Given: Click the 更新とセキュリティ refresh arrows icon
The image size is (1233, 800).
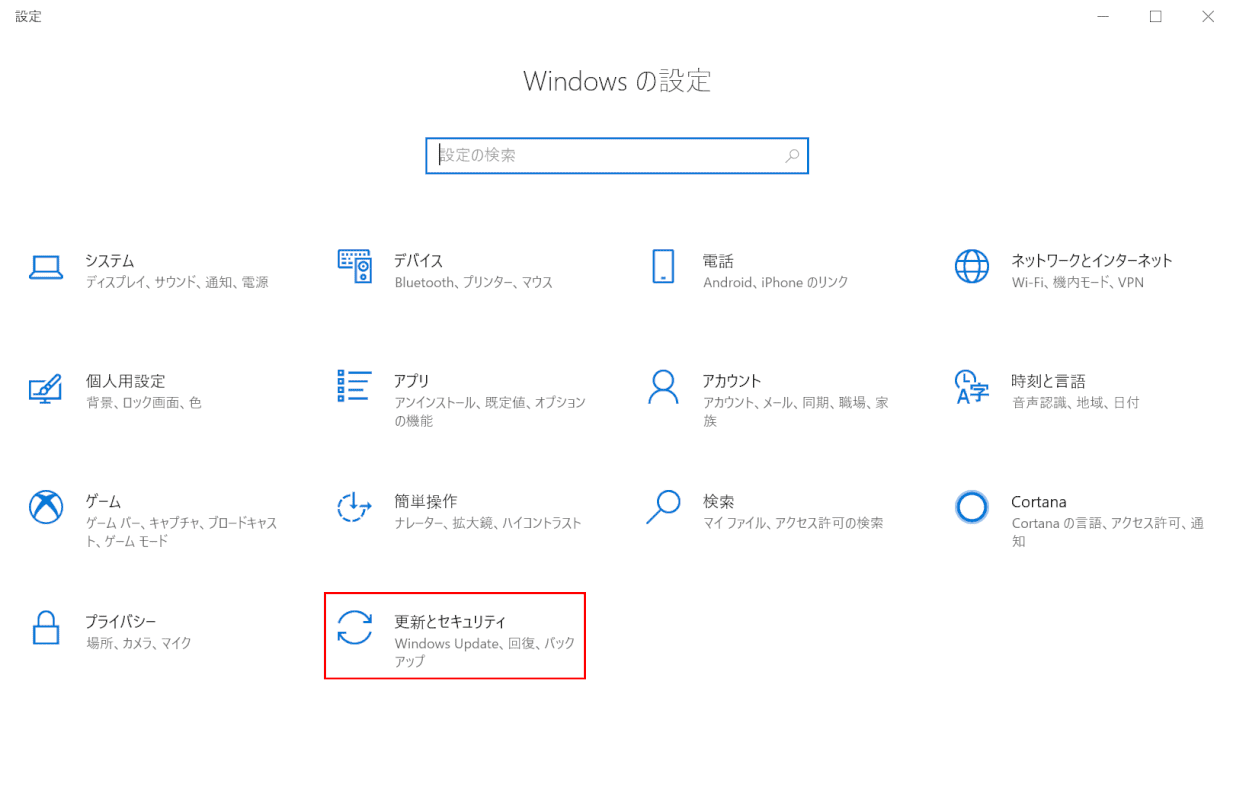Looking at the screenshot, I should (355, 628).
